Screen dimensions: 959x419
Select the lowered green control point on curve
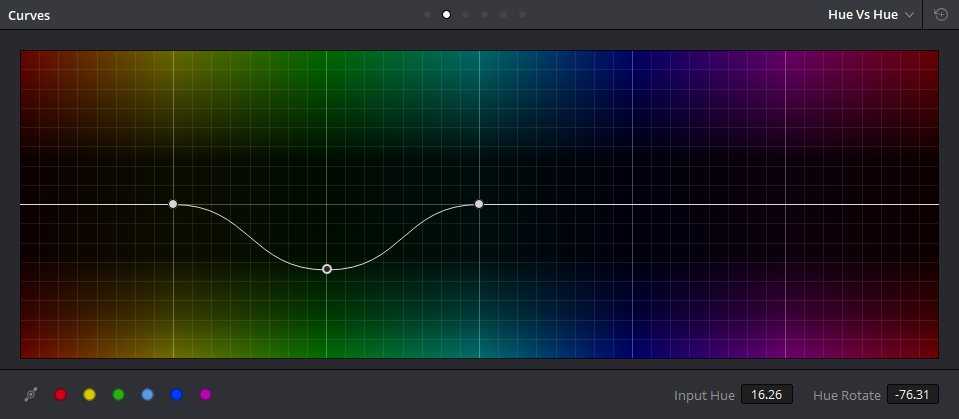327,269
